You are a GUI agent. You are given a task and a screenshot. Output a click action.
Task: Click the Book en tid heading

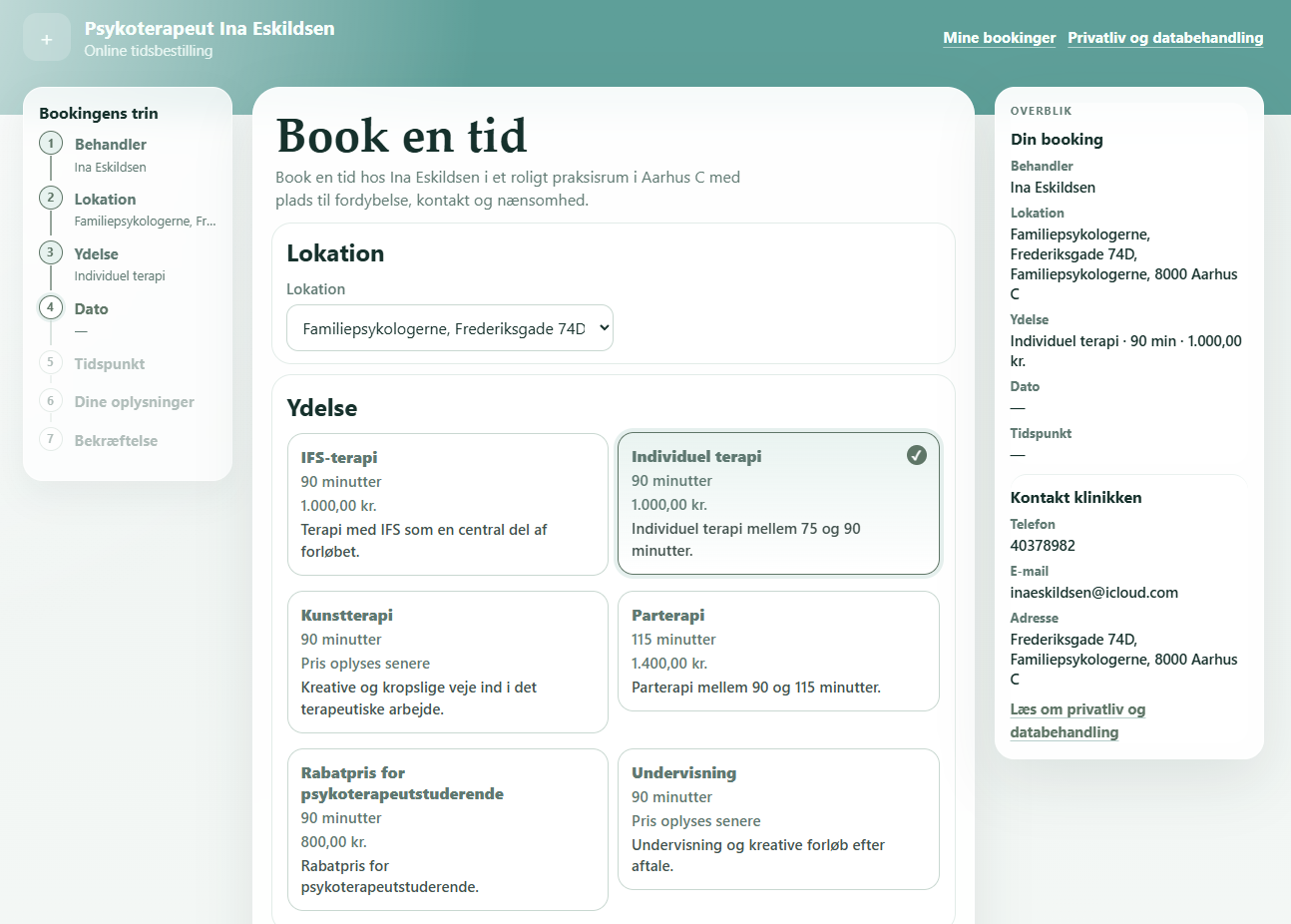point(401,136)
